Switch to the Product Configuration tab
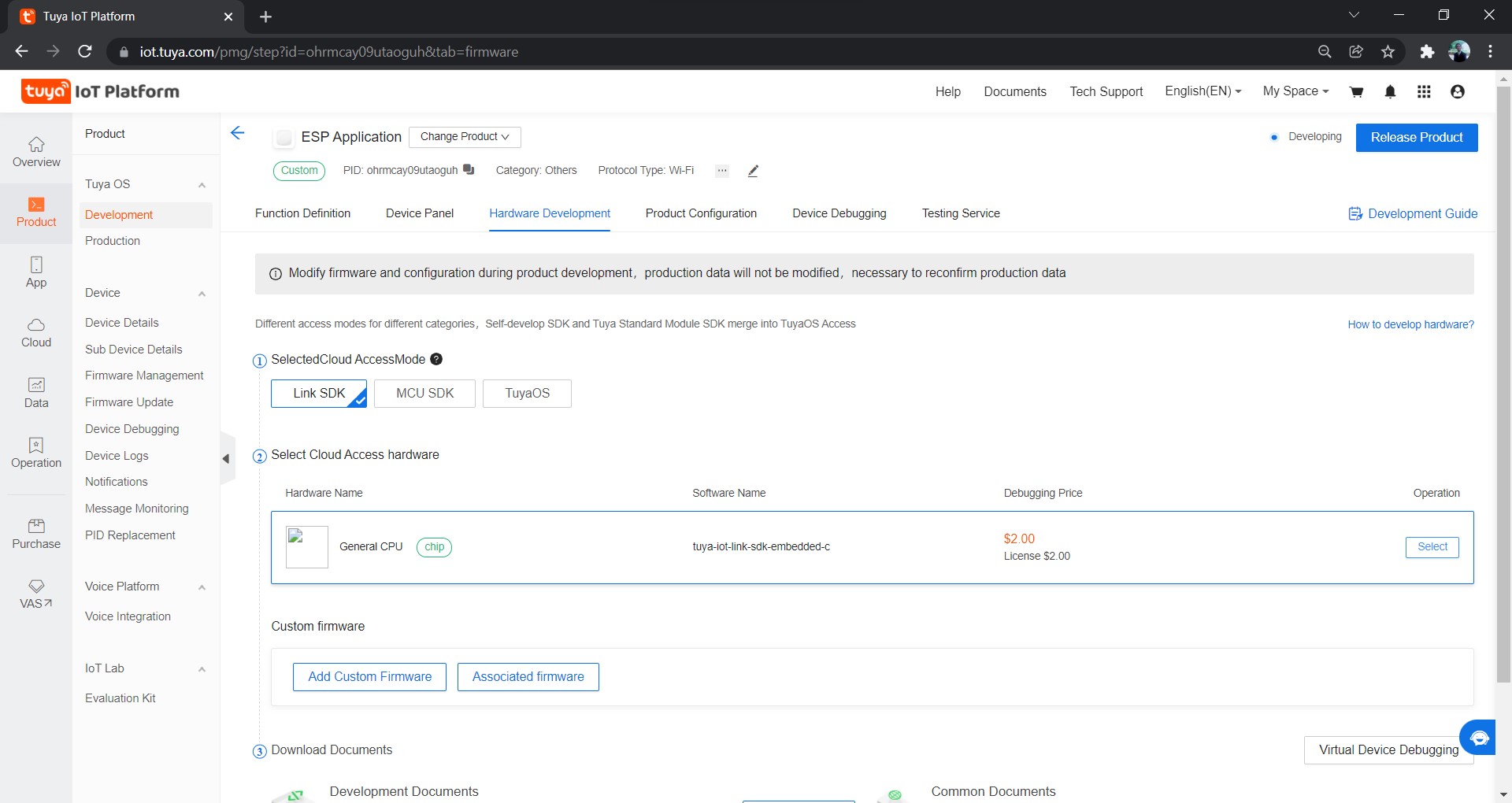The width and height of the screenshot is (1512, 803). [x=701, y=213]
